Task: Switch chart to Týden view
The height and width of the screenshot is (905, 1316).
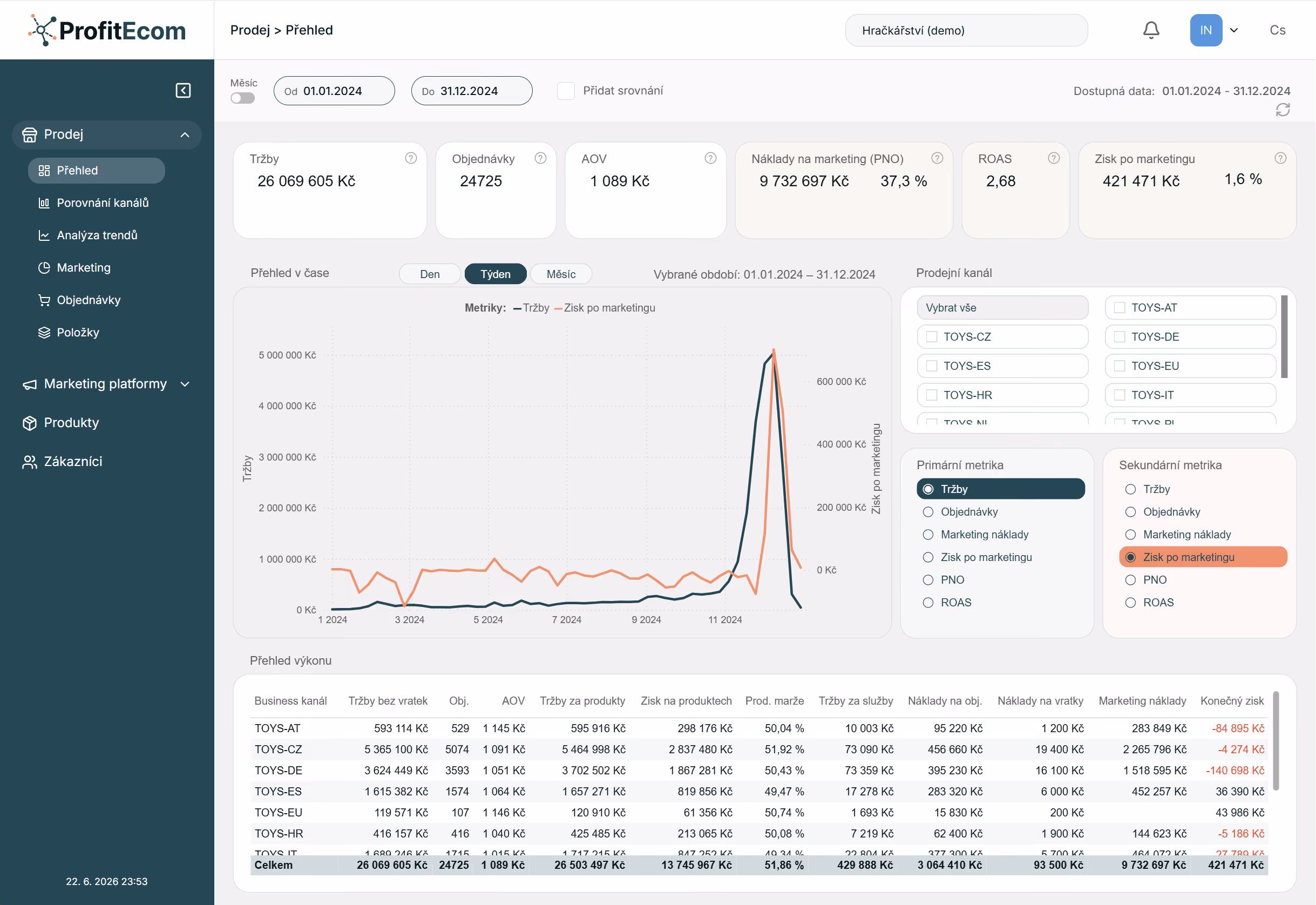Action: tap(496, 274)
